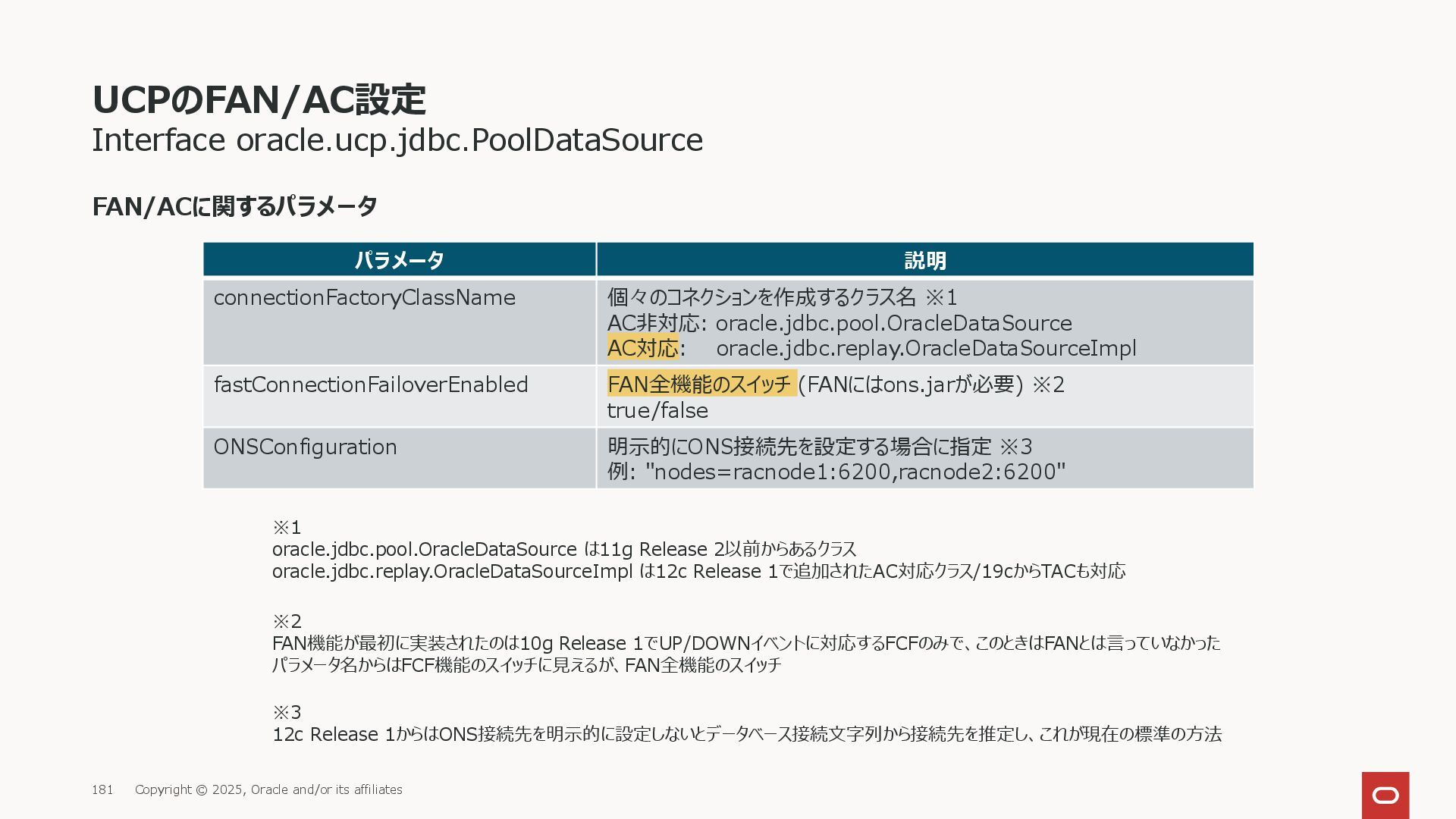Click the '説明' table header

[925, 260]
